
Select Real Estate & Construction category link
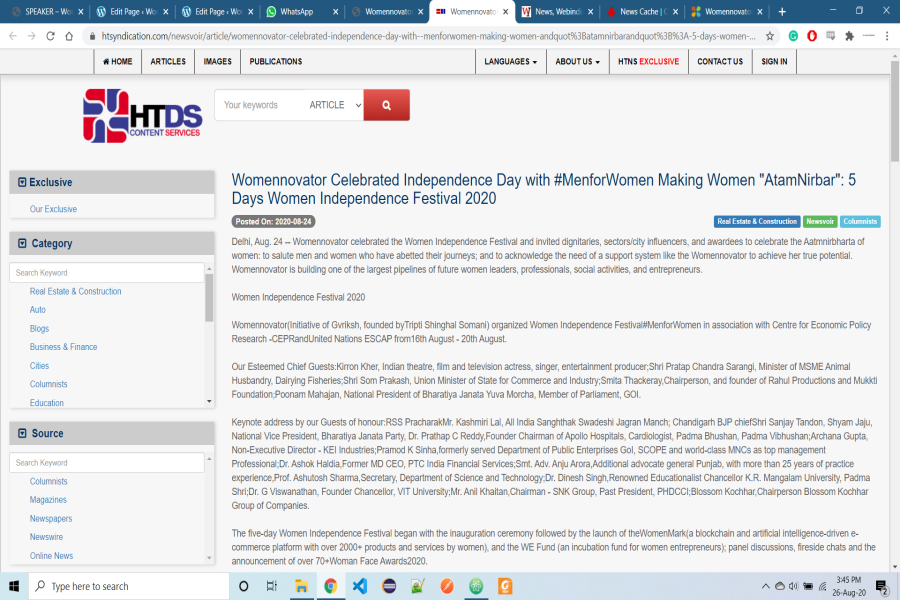(76, 291)
